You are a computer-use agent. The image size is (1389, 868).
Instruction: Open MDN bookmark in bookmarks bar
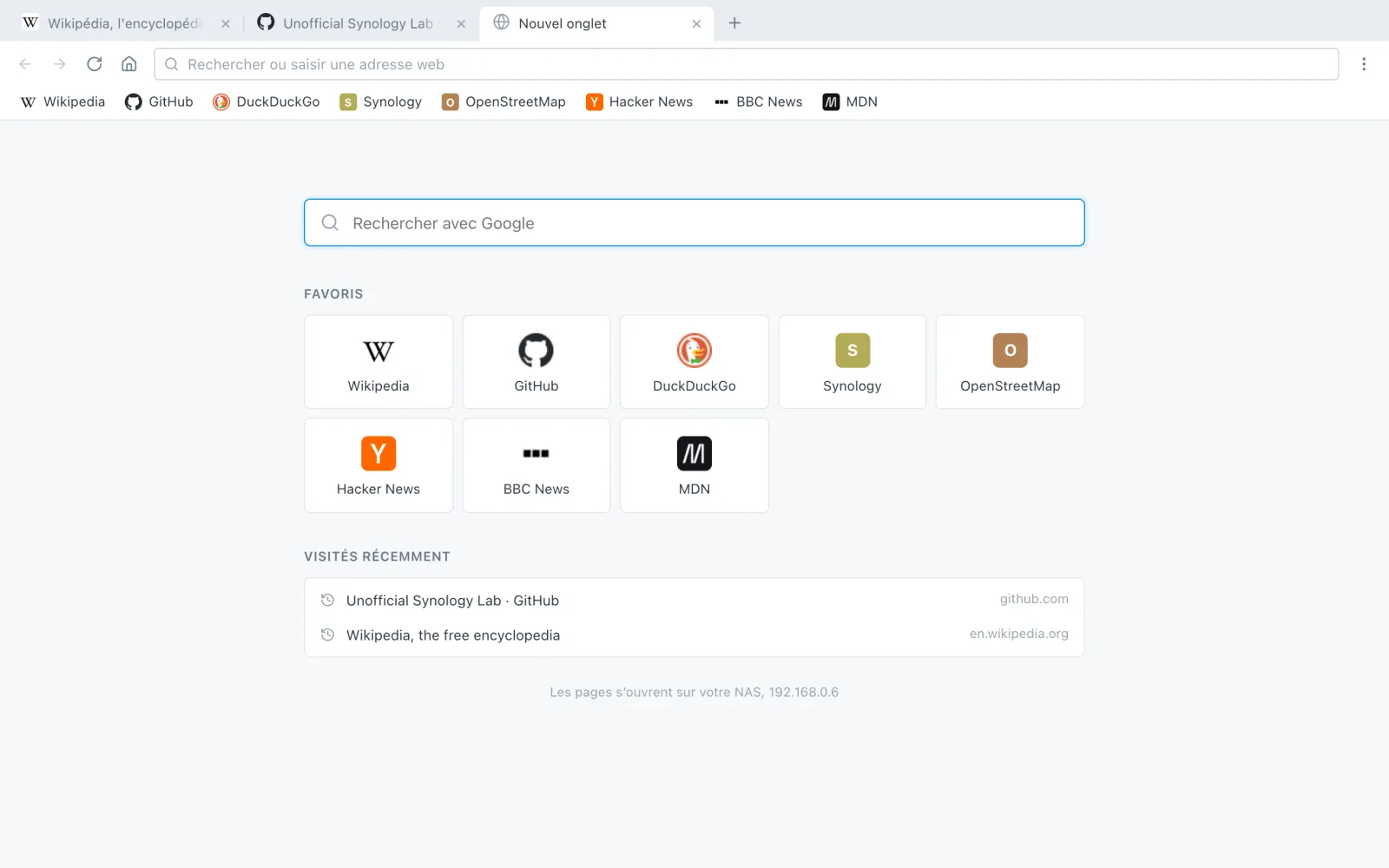851,102
